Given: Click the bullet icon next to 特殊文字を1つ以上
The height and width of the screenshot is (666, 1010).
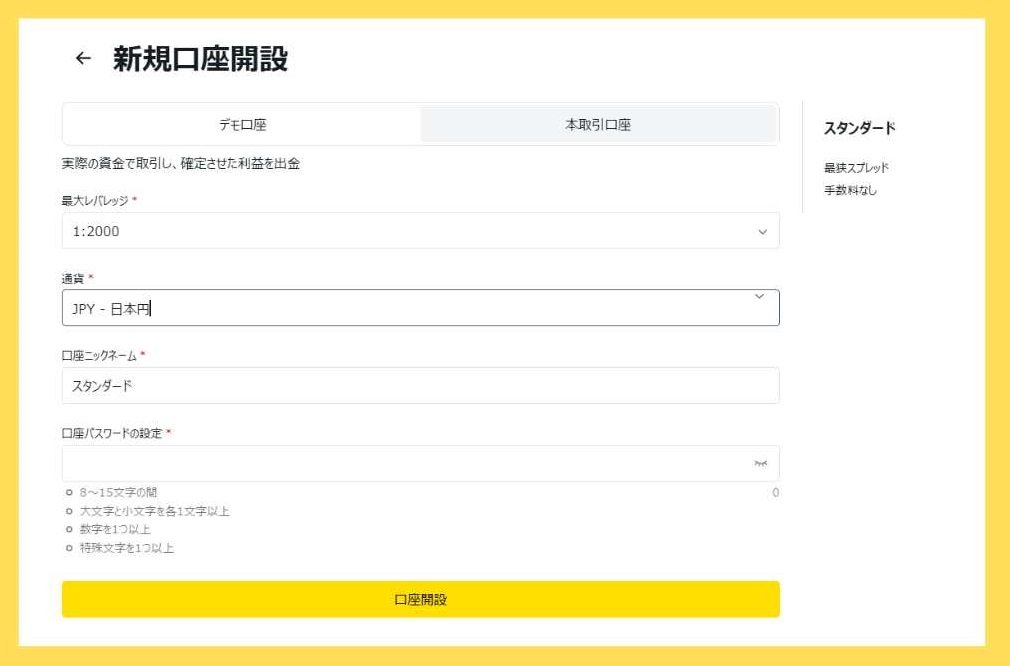Looking at the screenshot, I should tap(67, 547).
